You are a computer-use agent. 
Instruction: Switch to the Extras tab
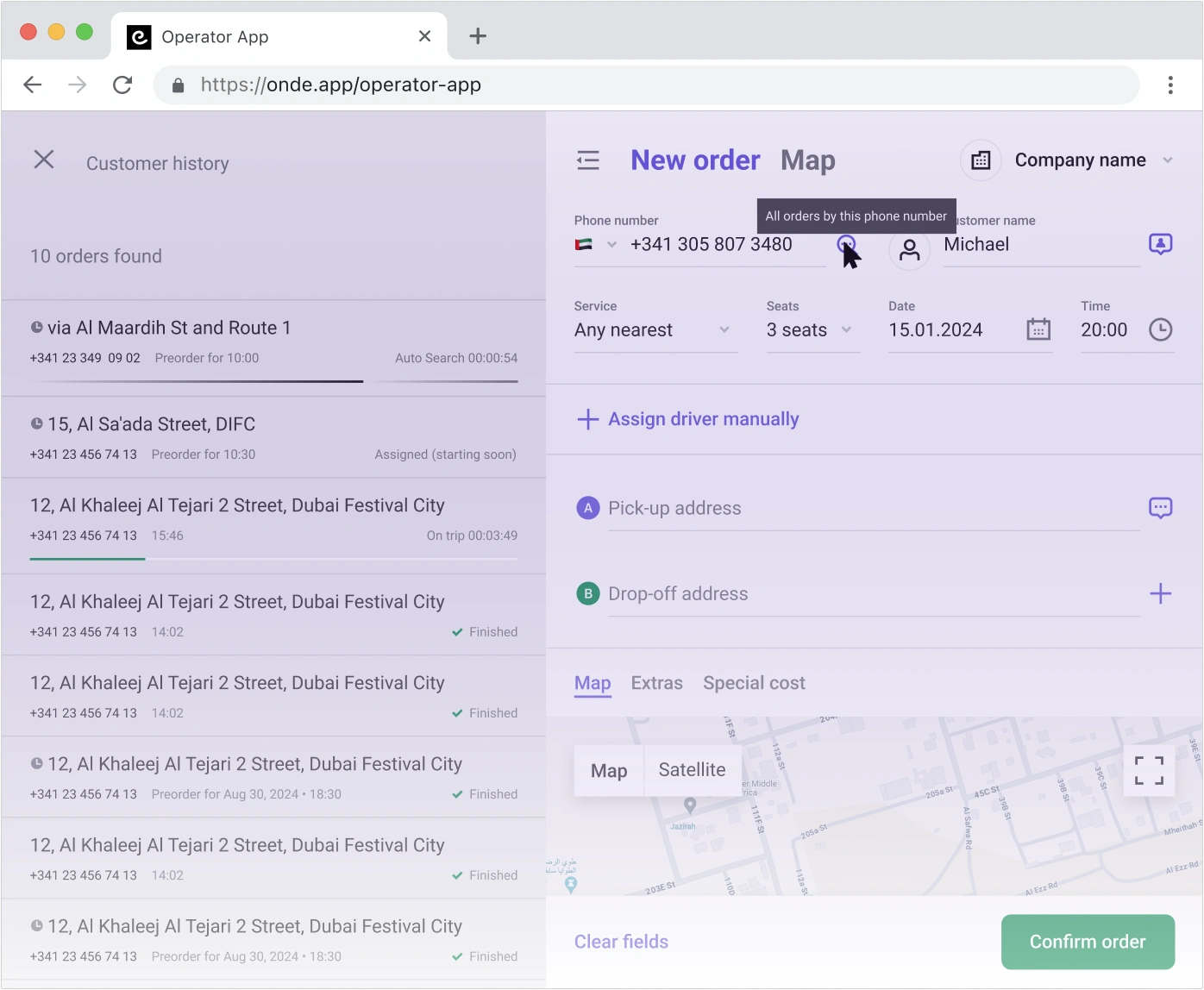[x=656, y=683]
